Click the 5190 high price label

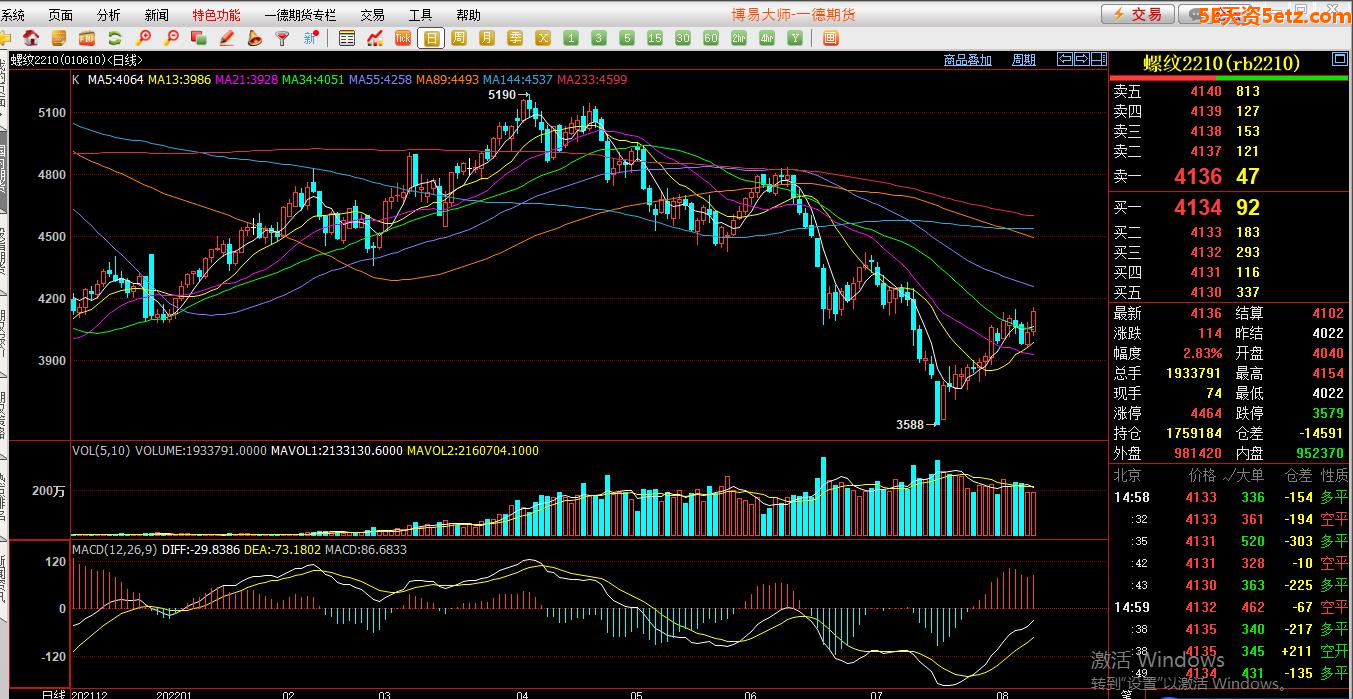click(x=502, y=95)
